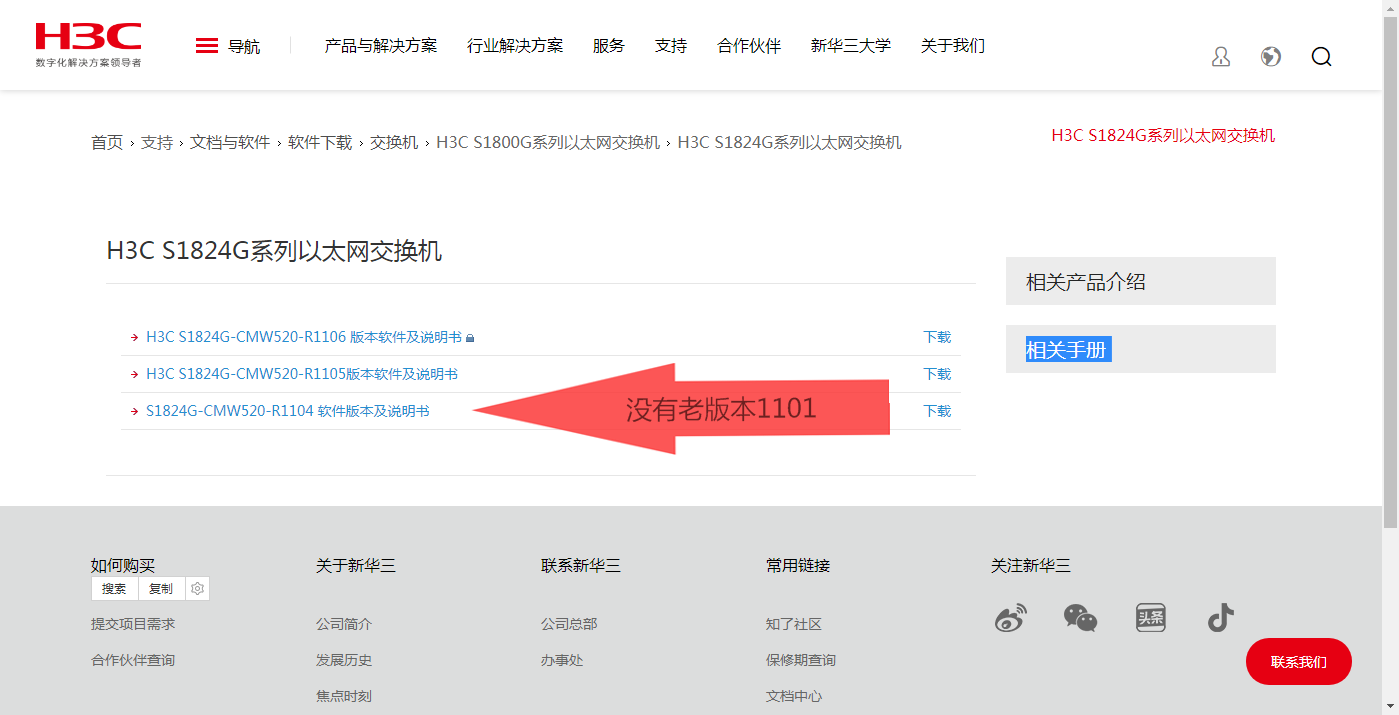Screen dimensions: 1399x715
Task: Click 关于新华三 footer heading
Action: [x=356, y=566]
